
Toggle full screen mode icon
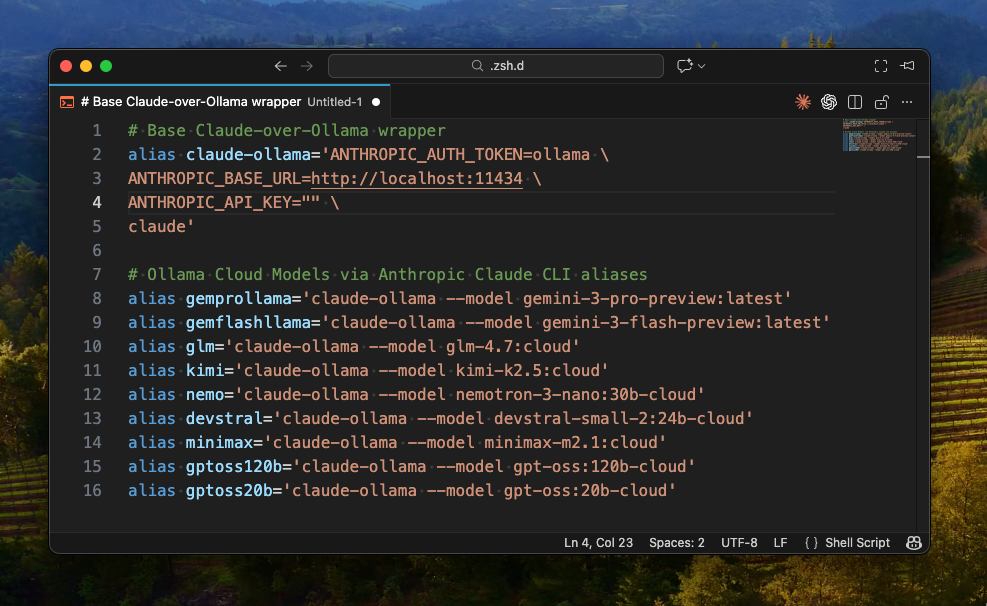point(881,66)
